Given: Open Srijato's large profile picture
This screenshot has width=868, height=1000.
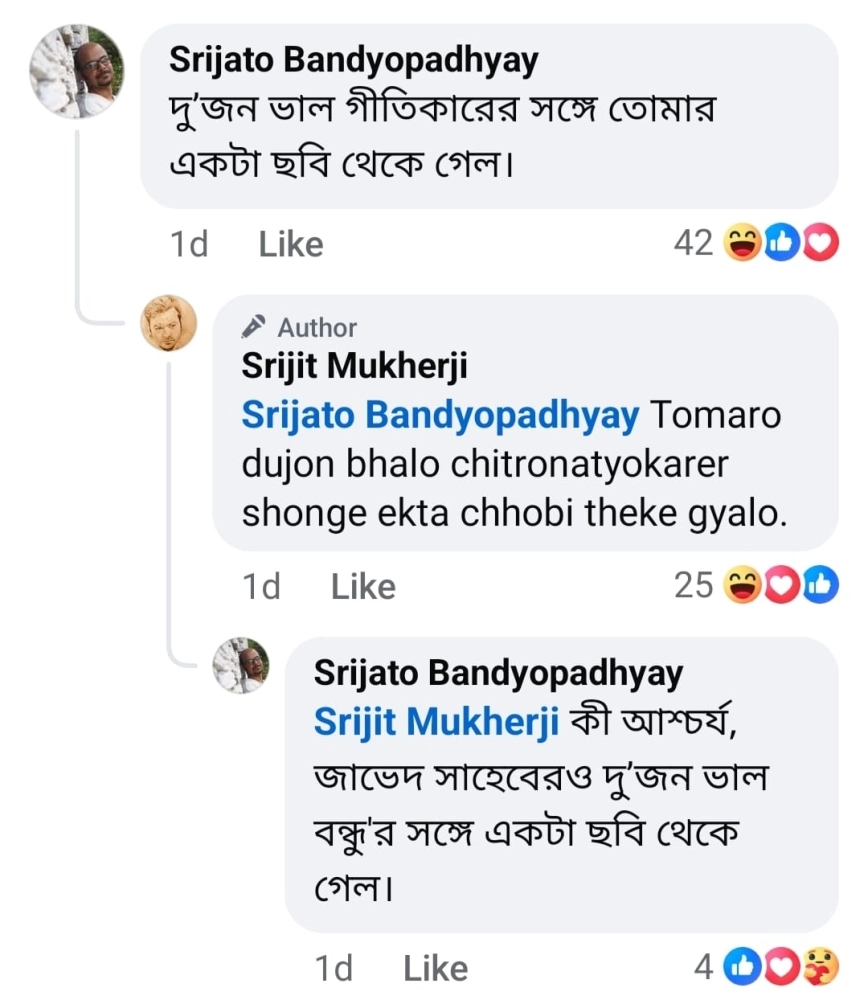Looking at the screenshot, I should click(x=77, y=72).
